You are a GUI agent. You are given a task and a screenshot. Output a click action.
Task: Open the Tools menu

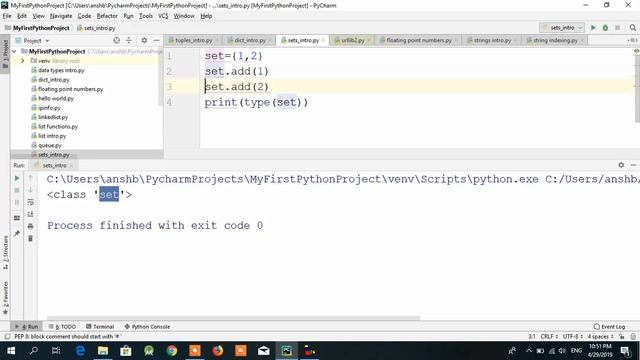pyautogui.click(x=146, y=16)
